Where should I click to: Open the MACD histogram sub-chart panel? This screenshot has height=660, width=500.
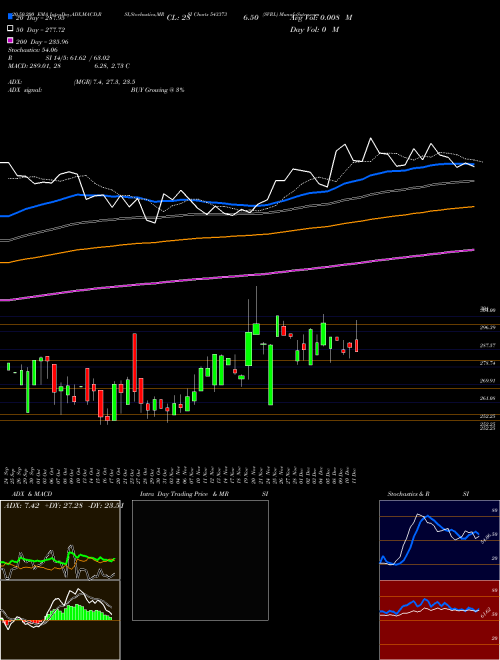[60, 620]
